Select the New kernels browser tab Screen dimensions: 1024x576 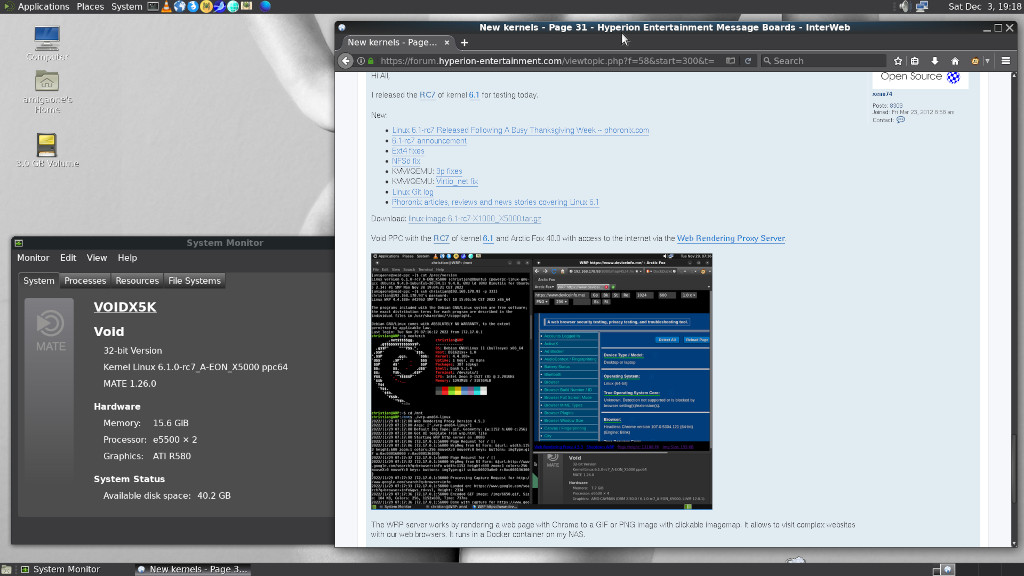click(398, 42)
